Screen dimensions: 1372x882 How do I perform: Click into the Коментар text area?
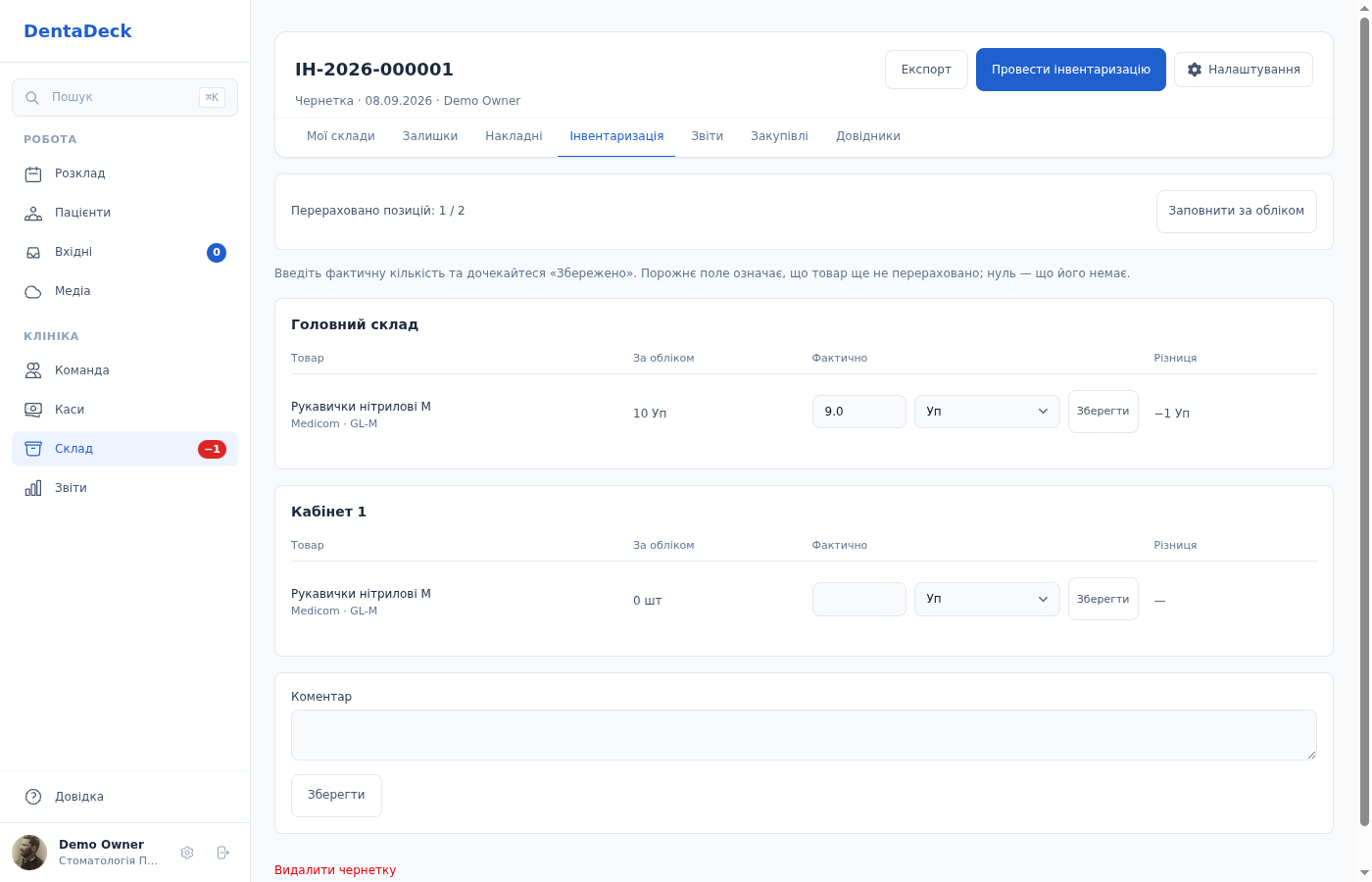point(804,735)
